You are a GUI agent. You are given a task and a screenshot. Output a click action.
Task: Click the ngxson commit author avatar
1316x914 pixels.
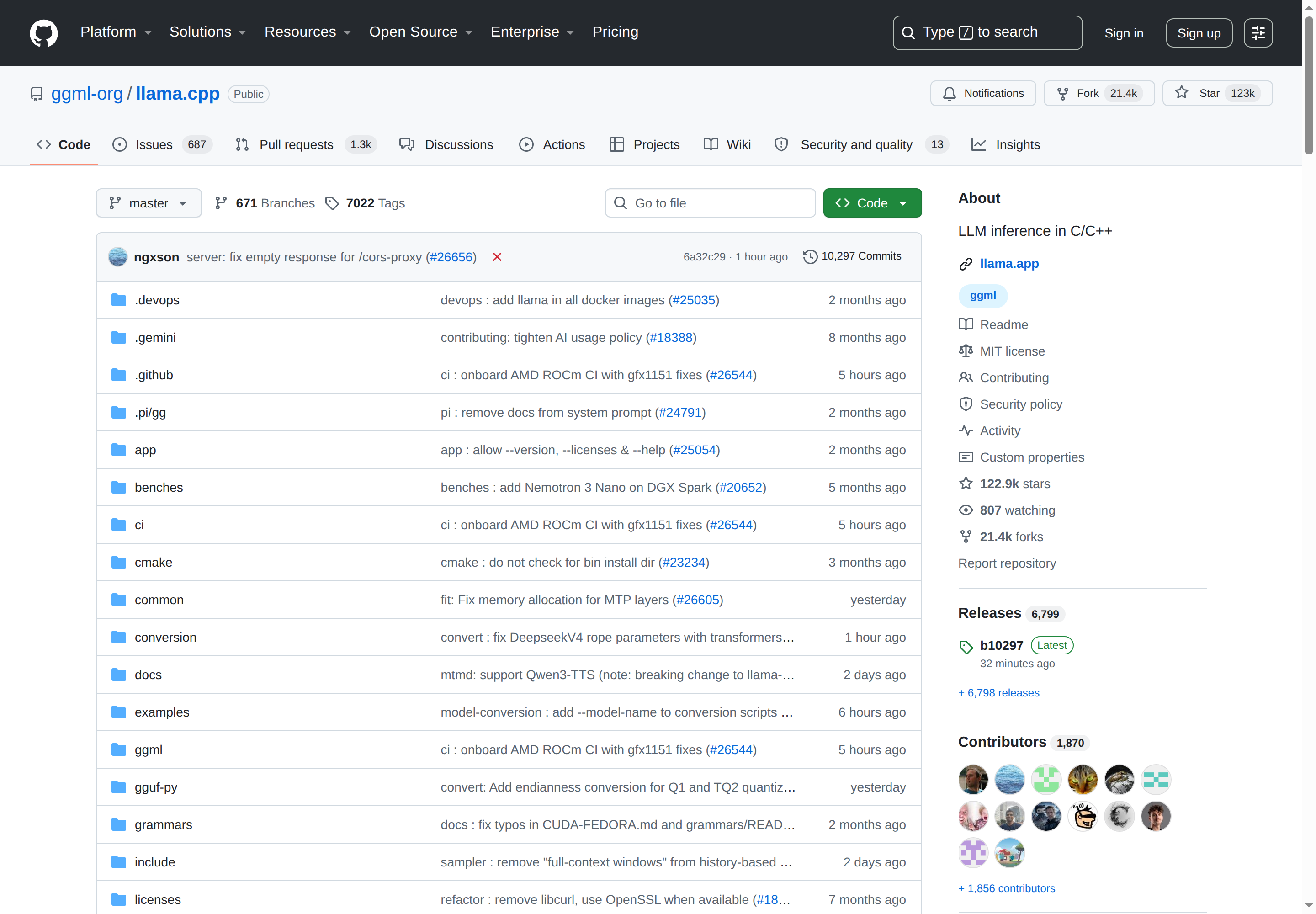(117, 257)
